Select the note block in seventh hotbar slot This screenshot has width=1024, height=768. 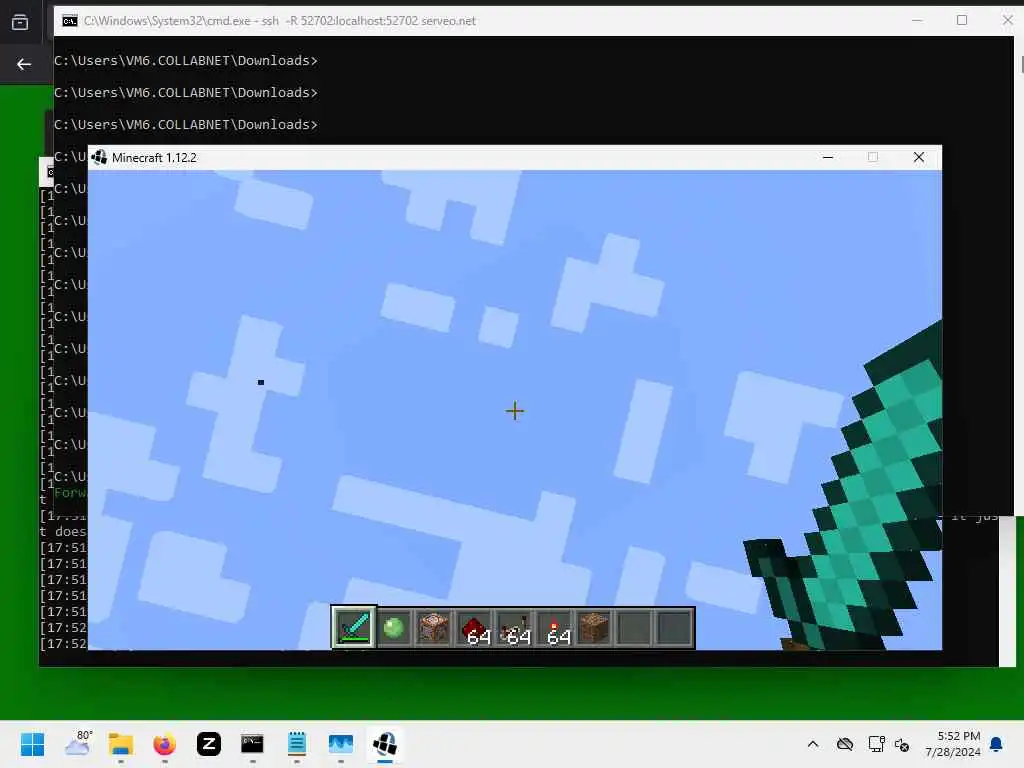point(594,628)
